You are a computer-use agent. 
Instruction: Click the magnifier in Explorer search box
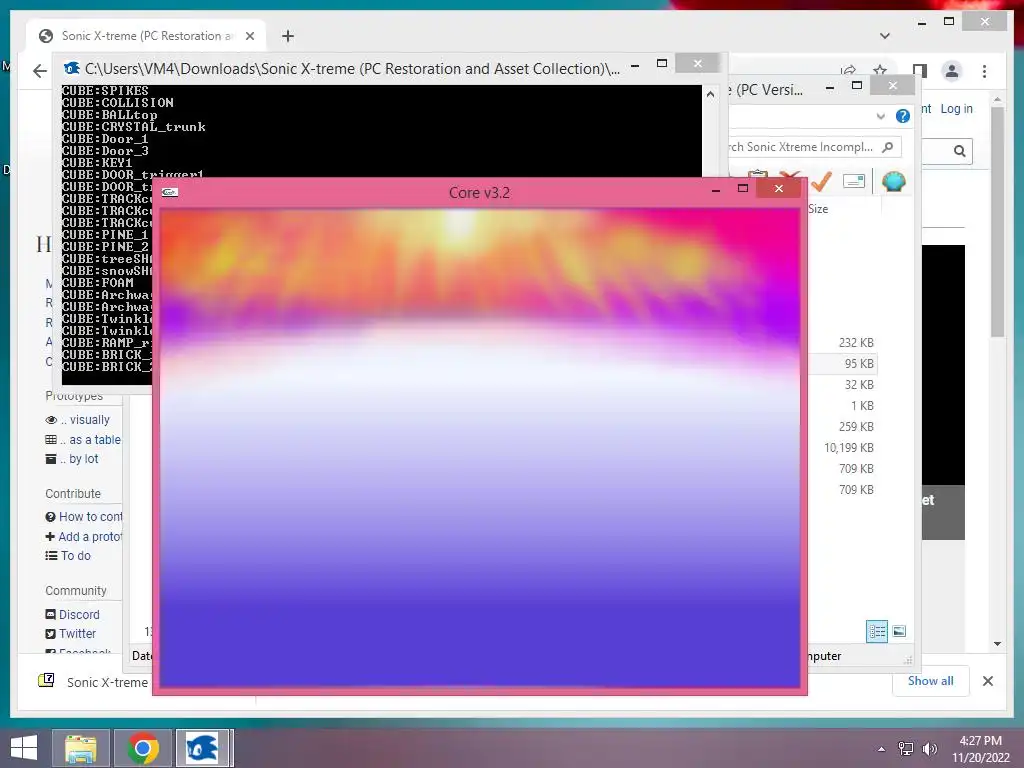click(888, 147)
